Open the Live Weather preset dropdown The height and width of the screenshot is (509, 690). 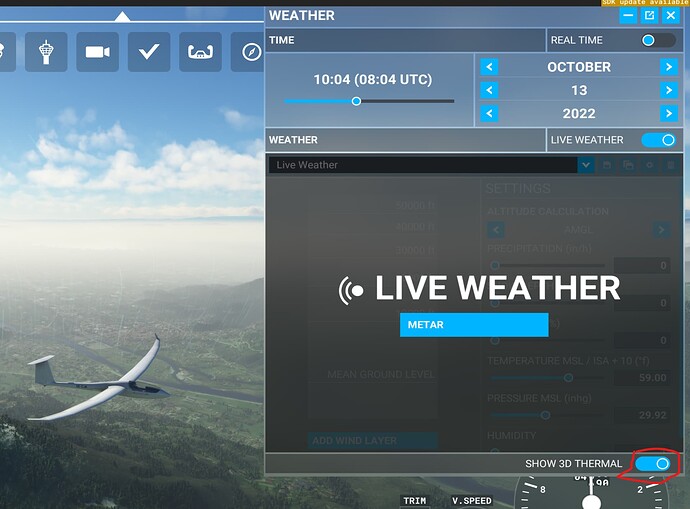pos(586,165)
